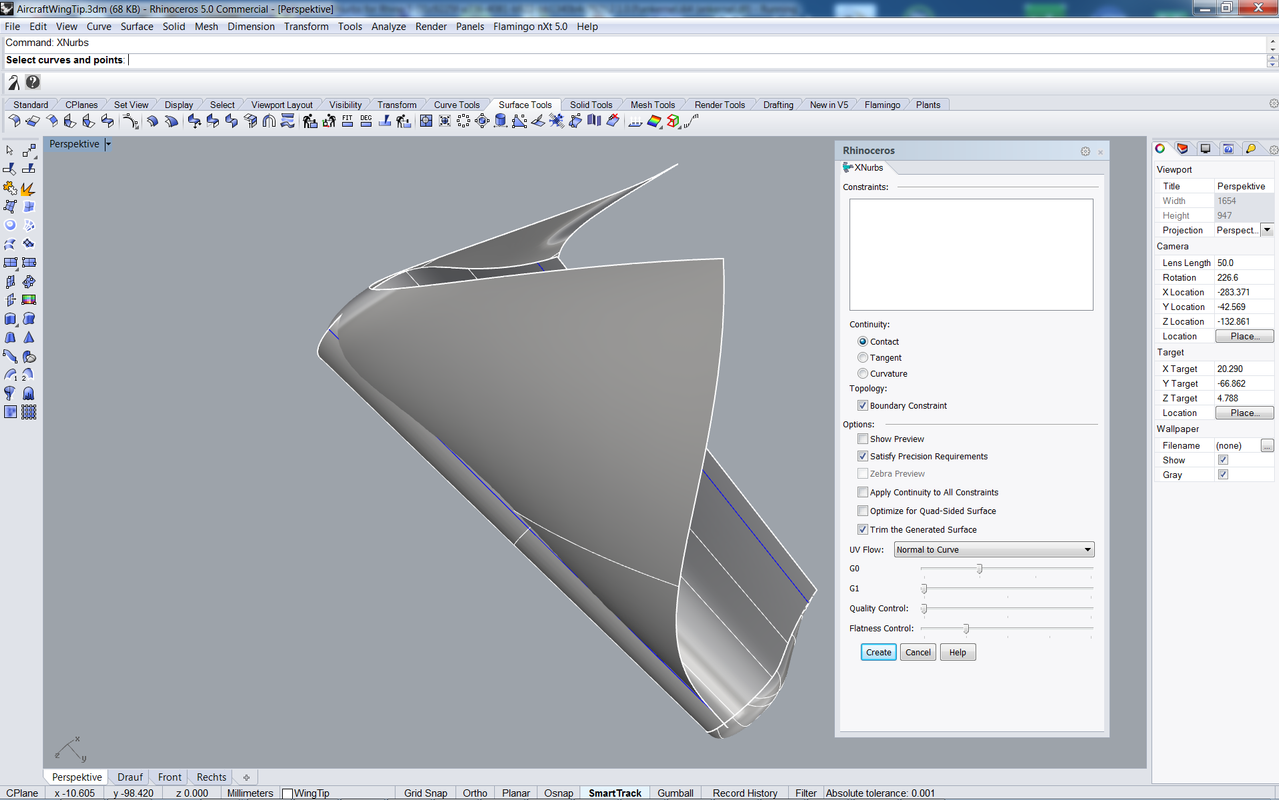The width and height of the screenshot is (1279, 800).
Task: Click the first Surface Tools toolbar icon
Action: click(14, 120)
